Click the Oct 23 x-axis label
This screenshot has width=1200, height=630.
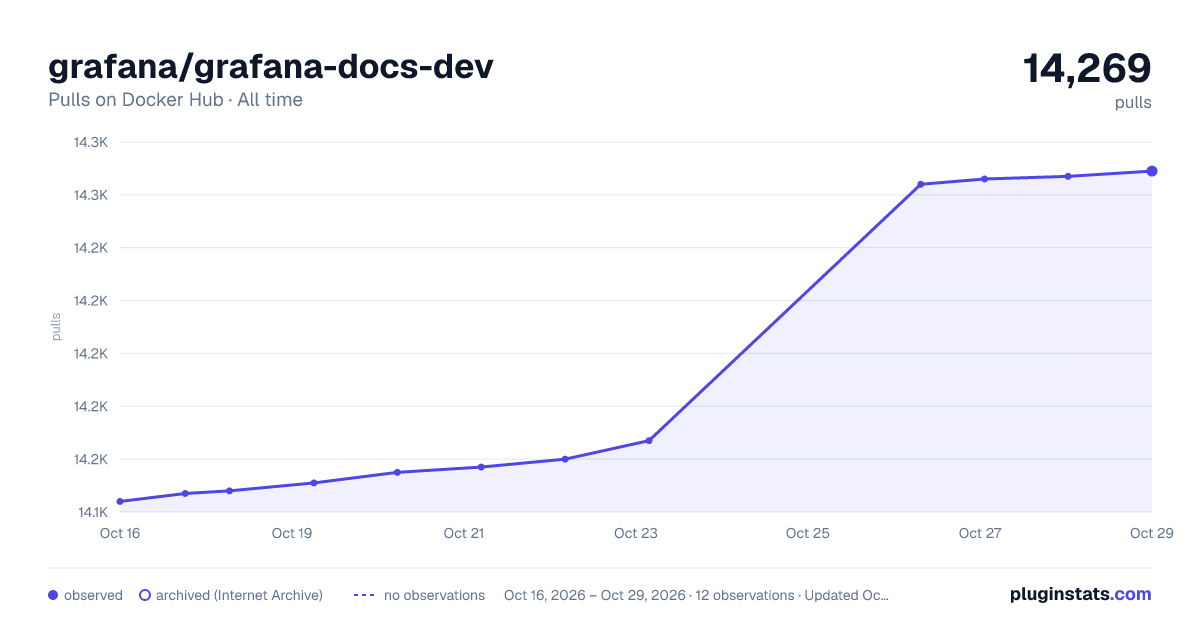coord(636,533)
